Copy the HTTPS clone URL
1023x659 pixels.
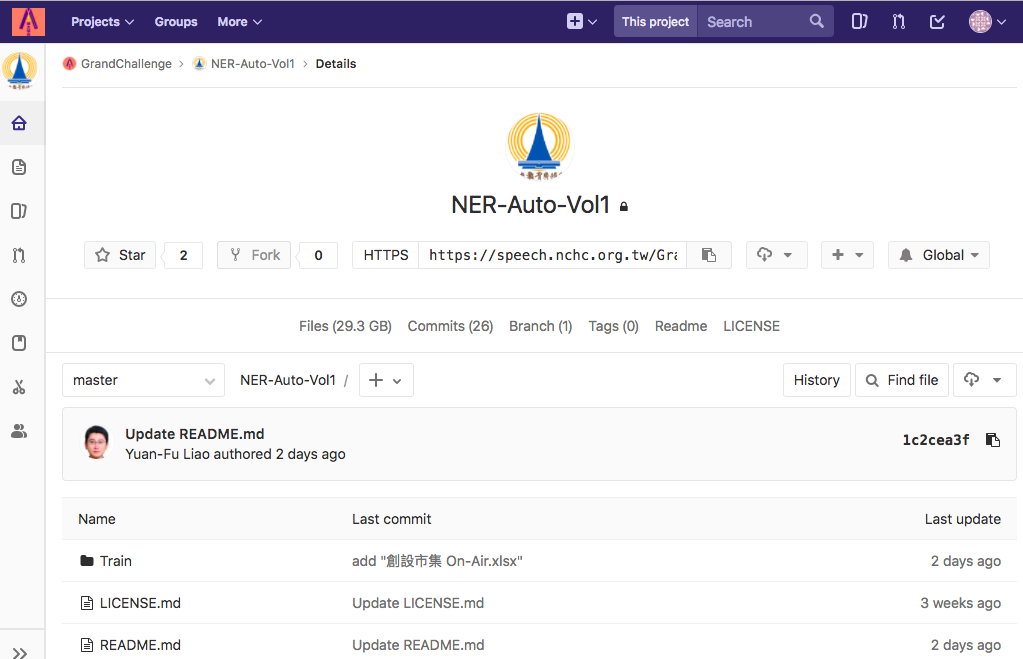pyautogui.click(x=709, y=255)
